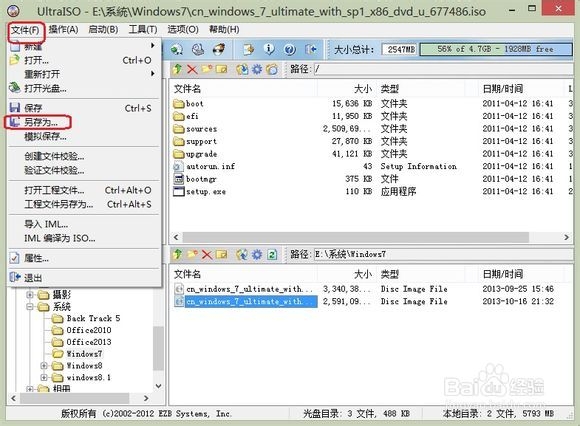Image resolution: width=580 pixels, height=426 pixels.
Task: Click red X delete in local panel toolbar
Action: click(206, 254)
